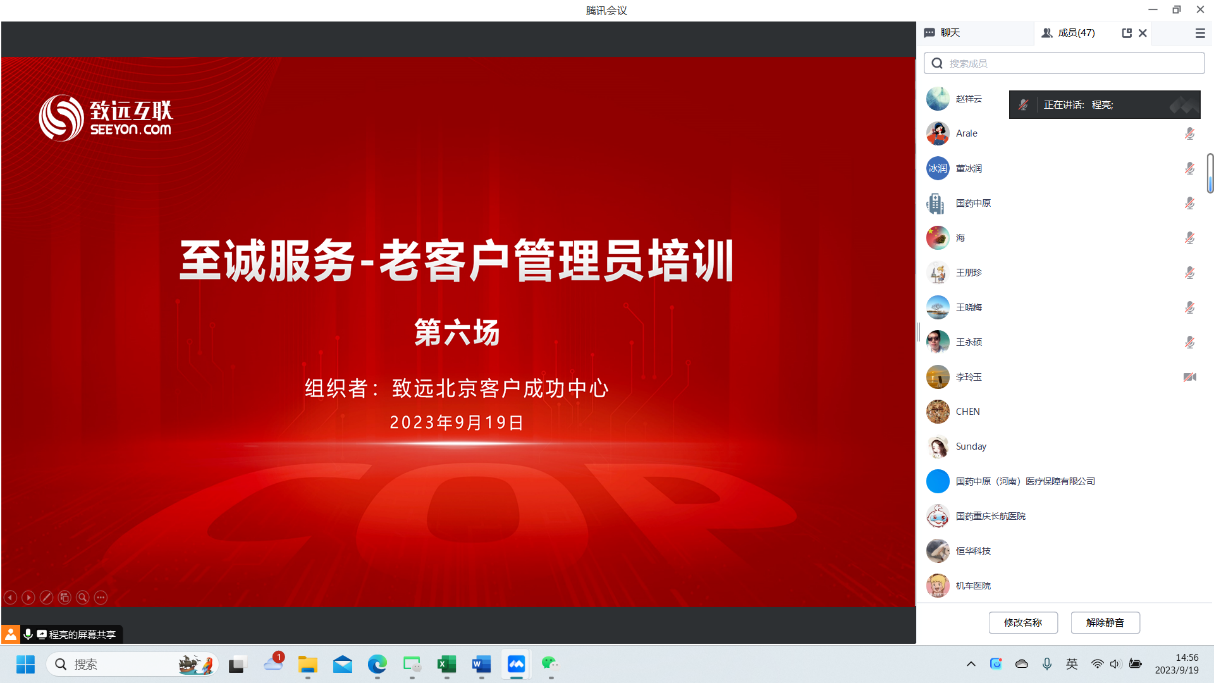The width and height of the screenshot is (1214, 683).
Task: Toggle microphone icon next to 王永顺
Action: pyautogui.click(x=1189, y=342)
